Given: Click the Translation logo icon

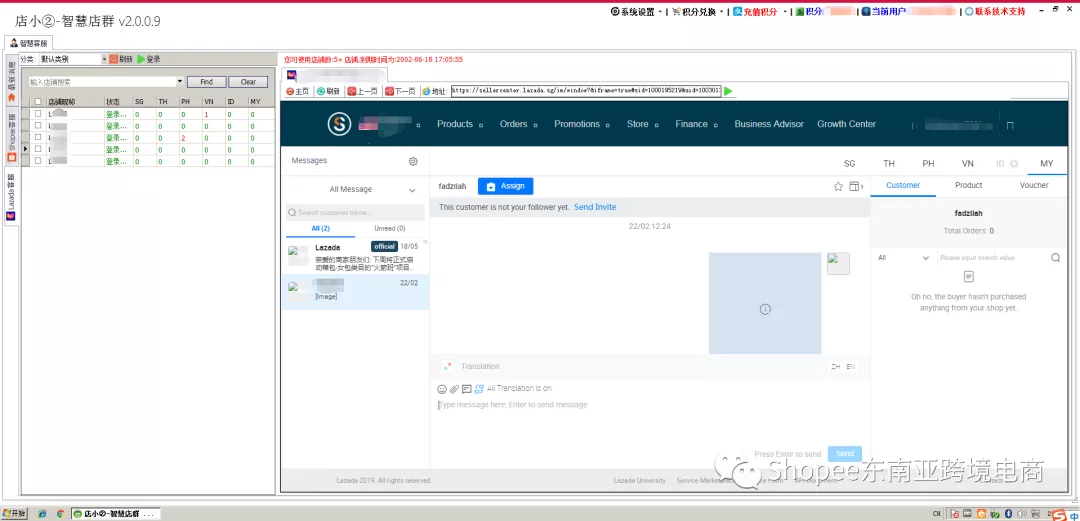Looking at the screenshot, I should [448, 366].
